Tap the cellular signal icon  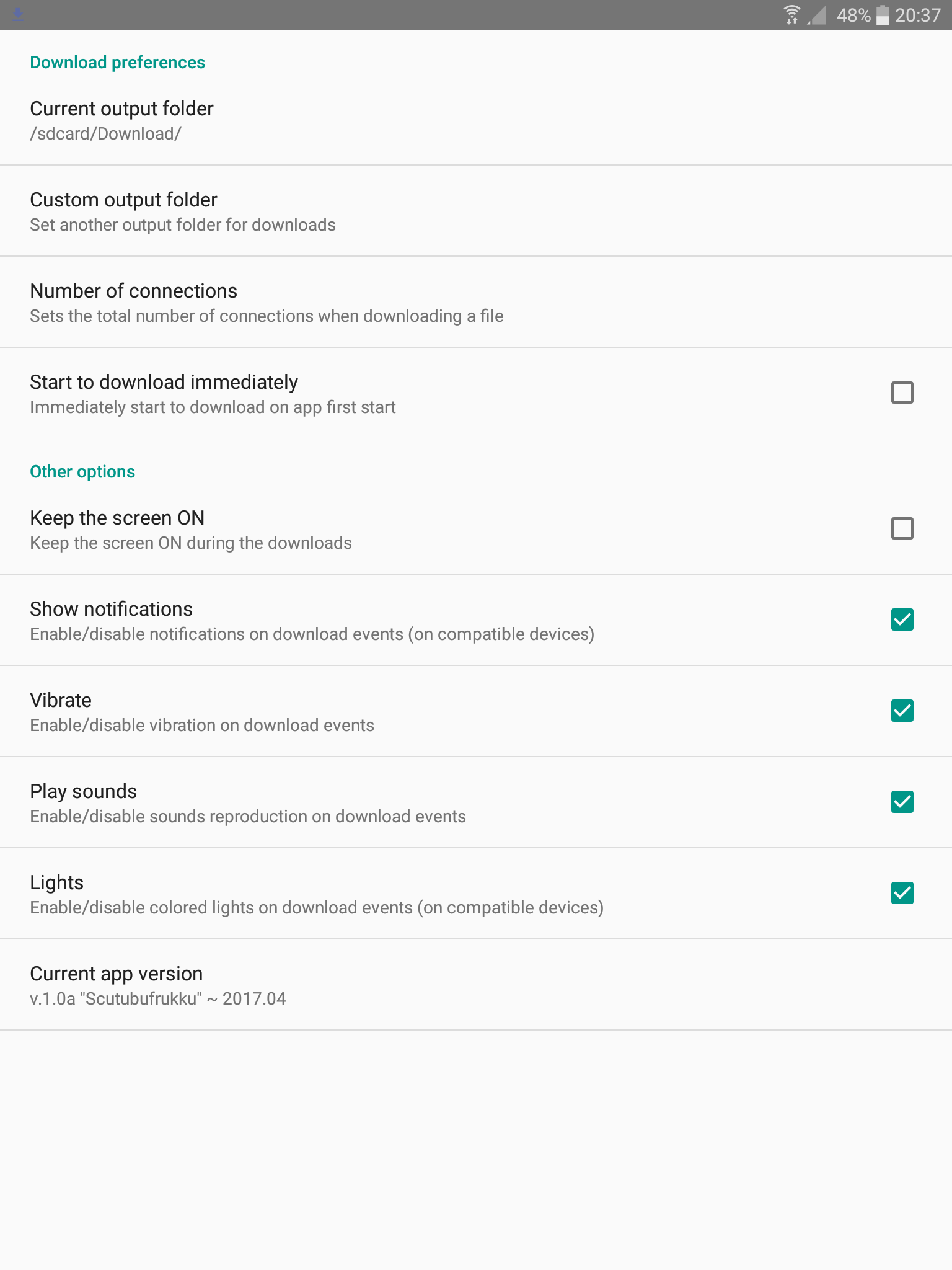point(818,15)
